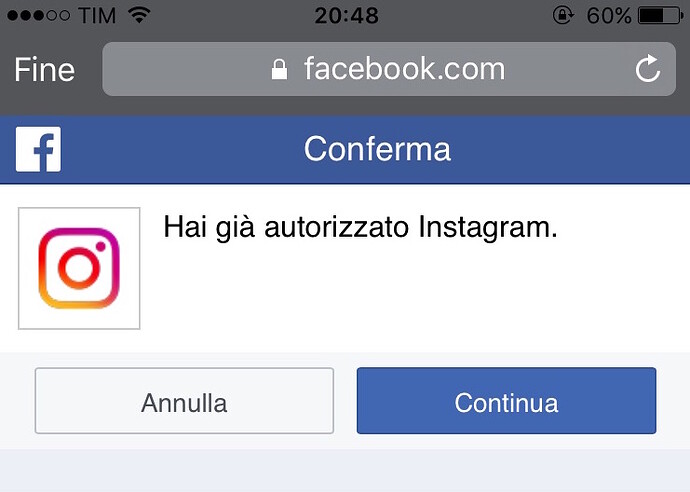The image size is (690, 492).
Task: Tap the cellular signal strength dots
Action: click(39, 15)
